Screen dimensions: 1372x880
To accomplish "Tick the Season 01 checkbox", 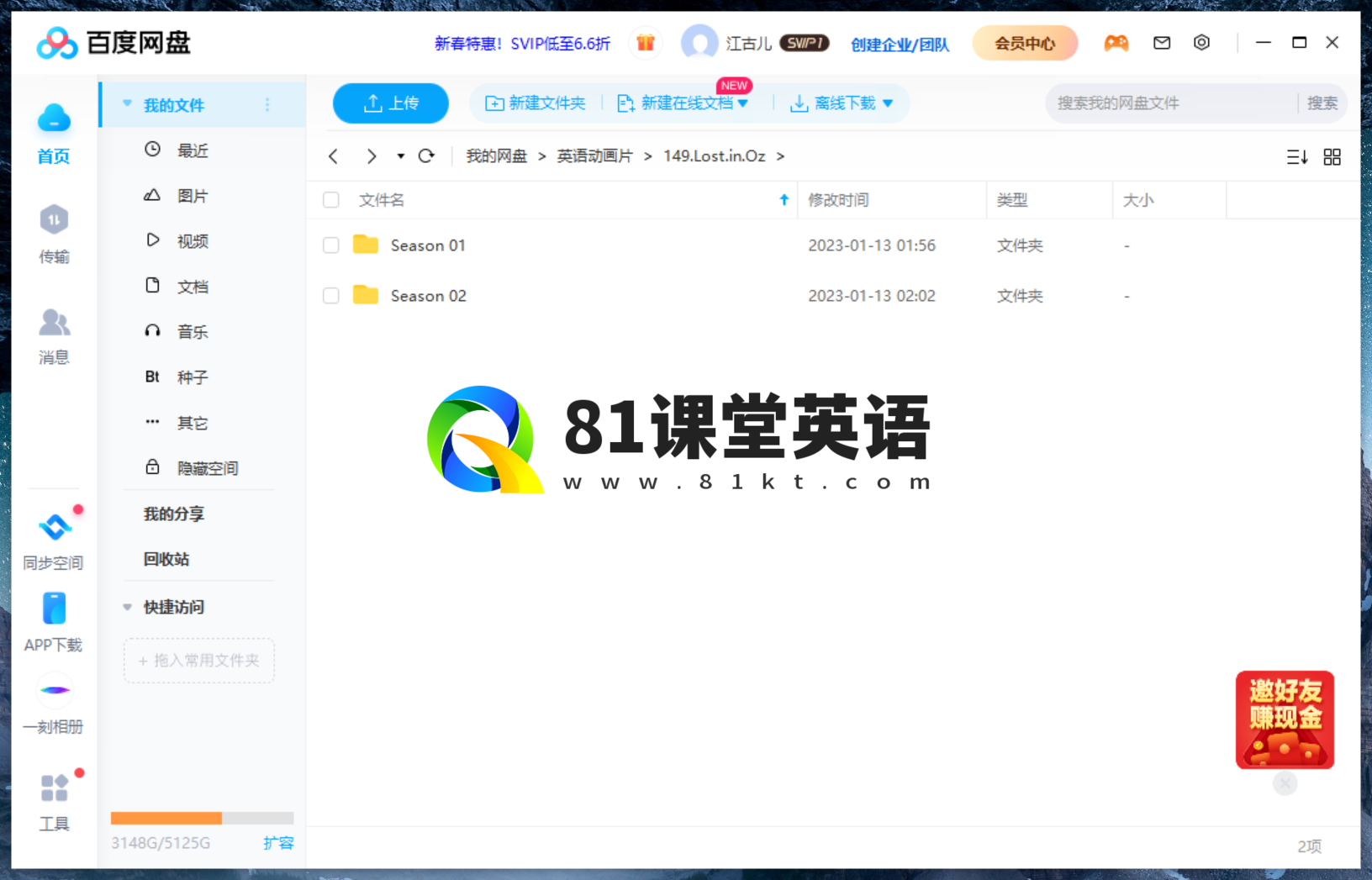I will click(331, 245).
